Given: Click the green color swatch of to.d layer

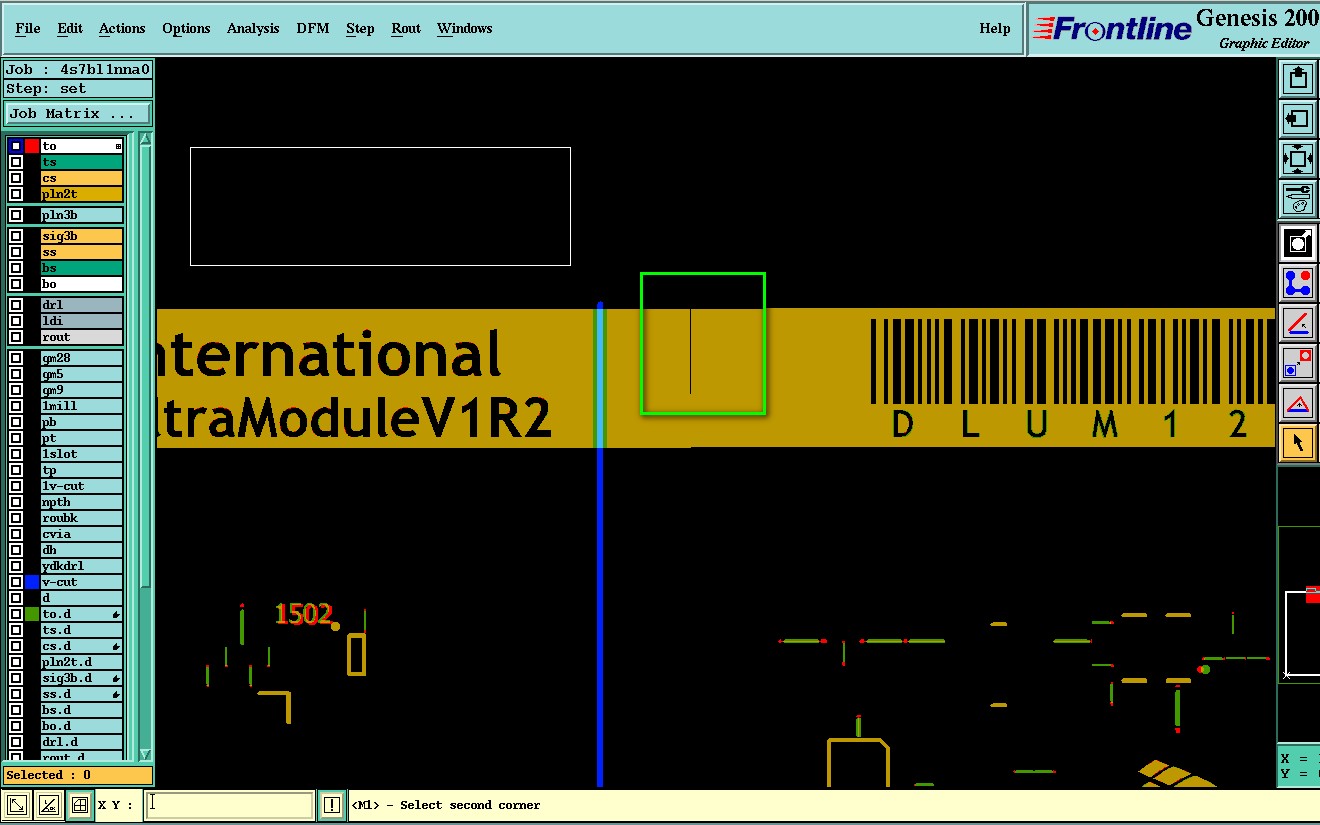Looking at the screenshot, I should point(32,614).
